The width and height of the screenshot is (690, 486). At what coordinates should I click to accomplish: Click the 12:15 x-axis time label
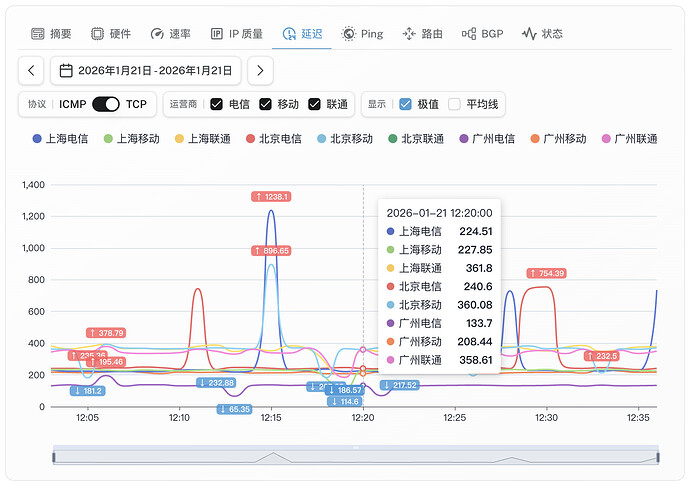point(271,418)
